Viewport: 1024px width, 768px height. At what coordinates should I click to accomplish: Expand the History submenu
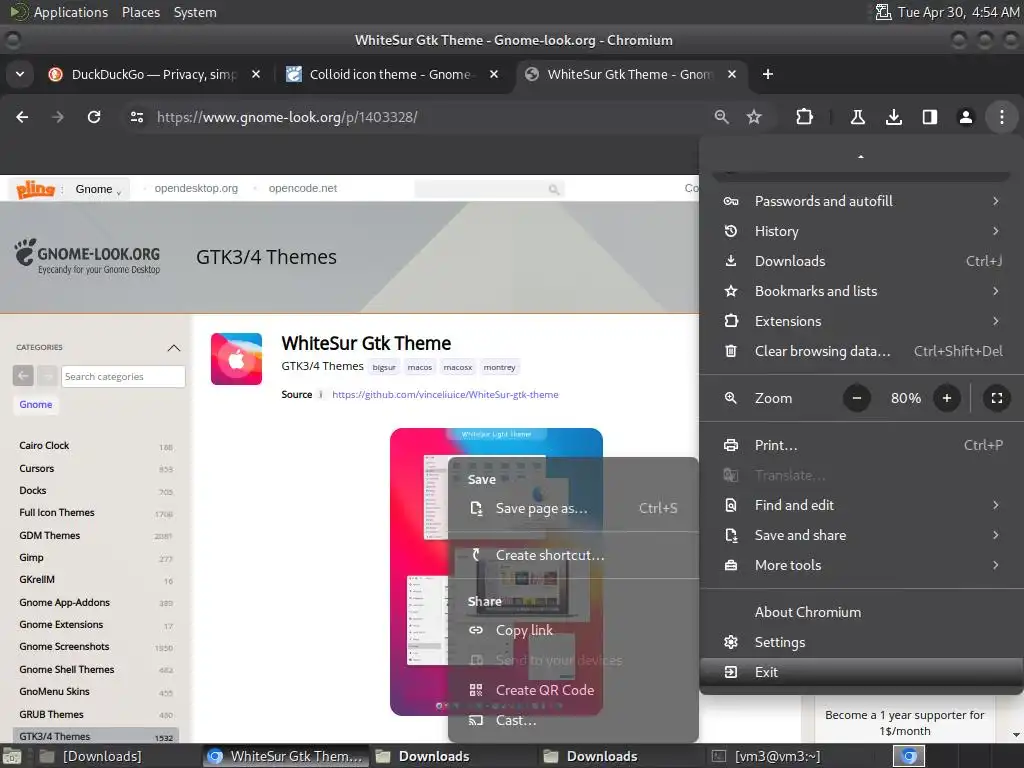pyautogui.click(x=861, y=231)
